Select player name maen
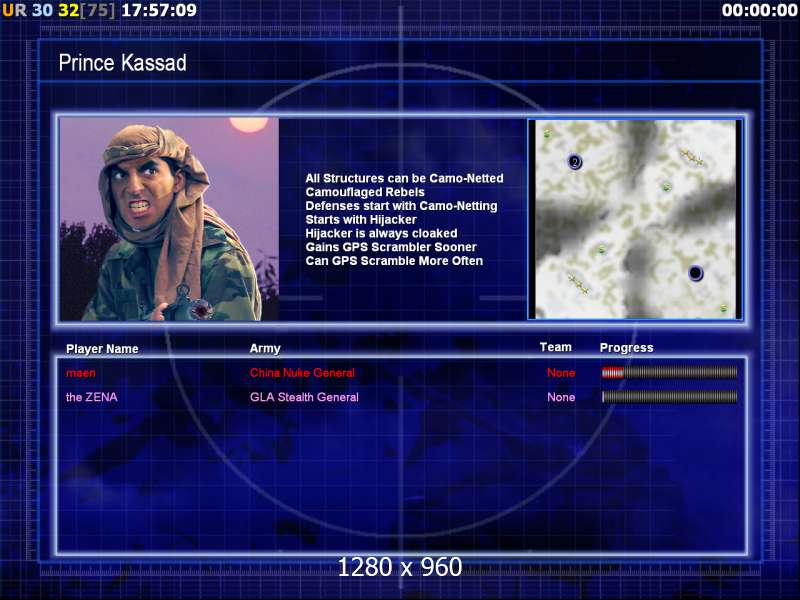The height and width of the screenshot is (600, 800). click(x=81, y=373)
